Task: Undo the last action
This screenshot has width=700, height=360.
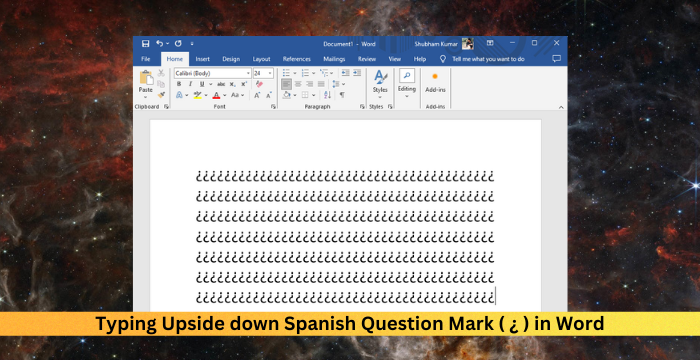Action: pos(159,43)
